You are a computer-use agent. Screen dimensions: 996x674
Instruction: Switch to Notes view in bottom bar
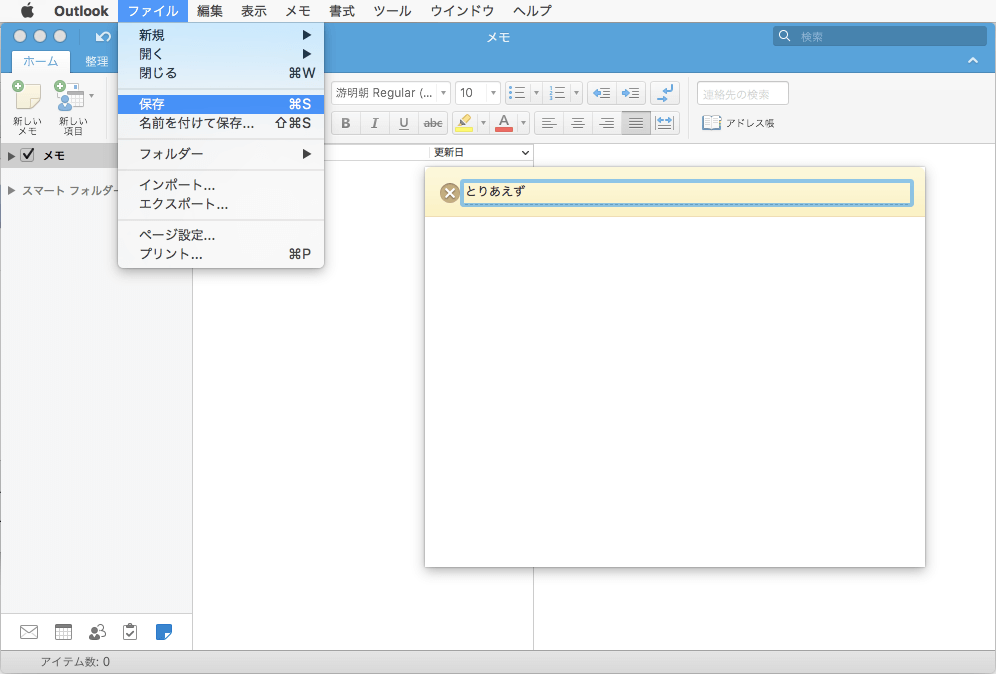click(x=164, y=632)
